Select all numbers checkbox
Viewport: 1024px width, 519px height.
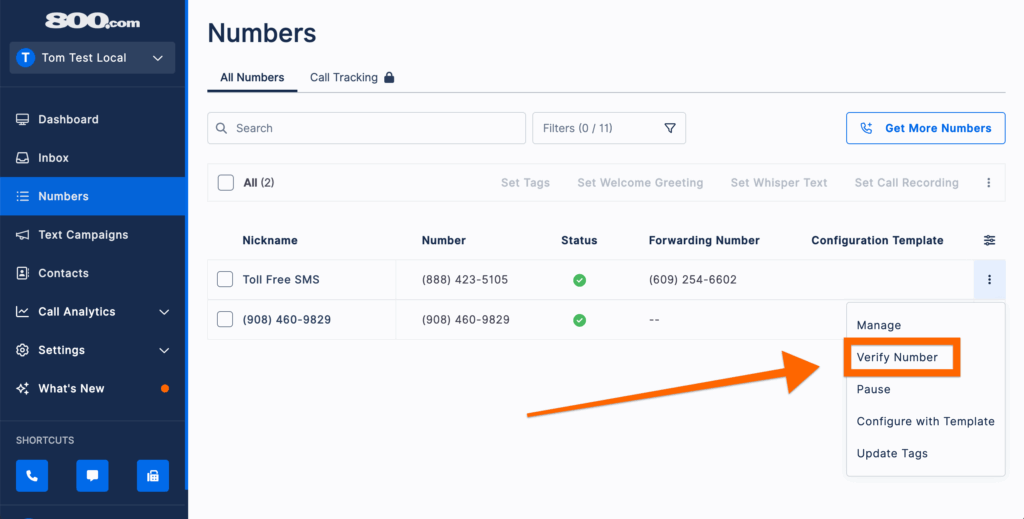pyautogui.click(x=226, y=183)
